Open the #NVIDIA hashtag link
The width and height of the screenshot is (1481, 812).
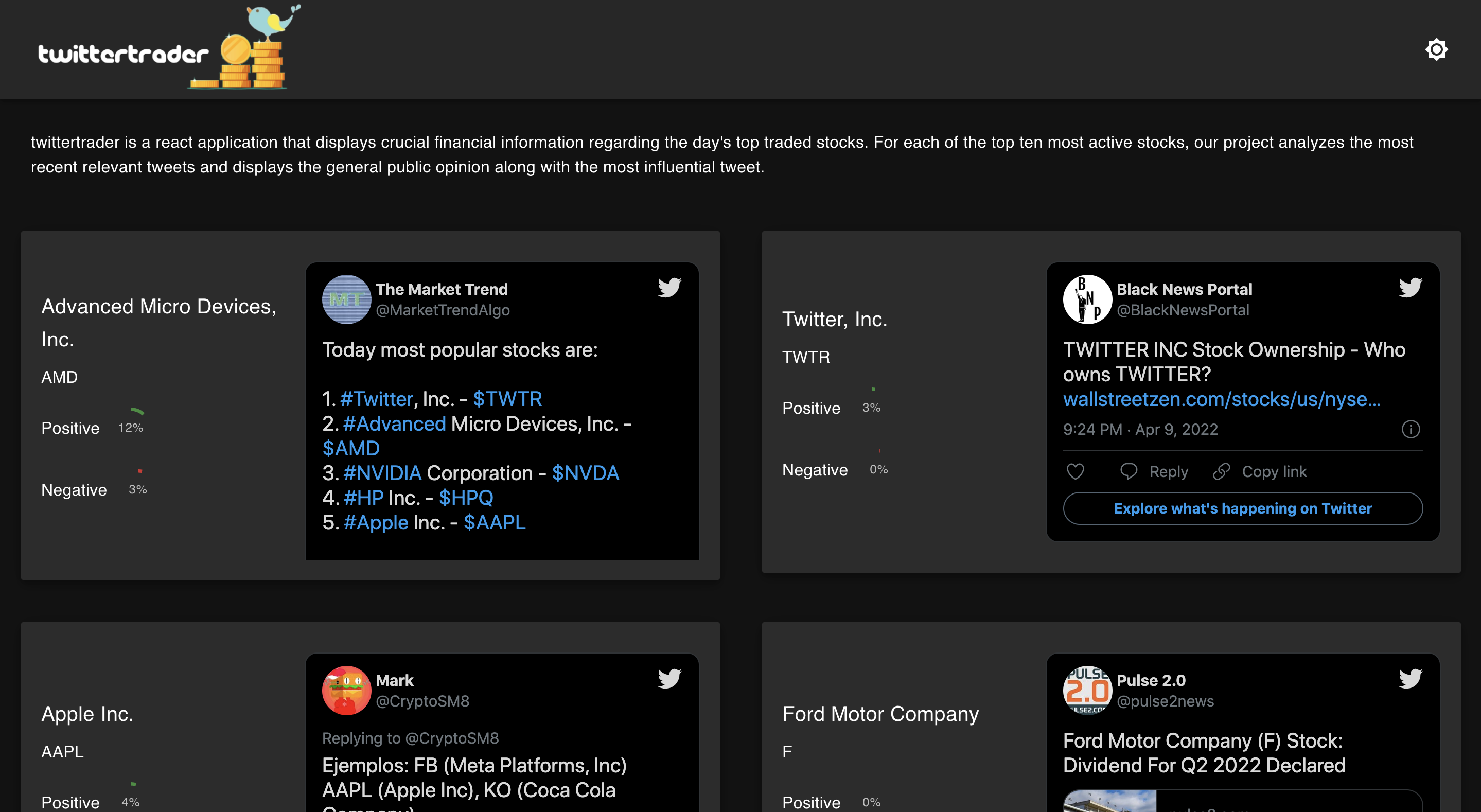click(x=382, y=473)
